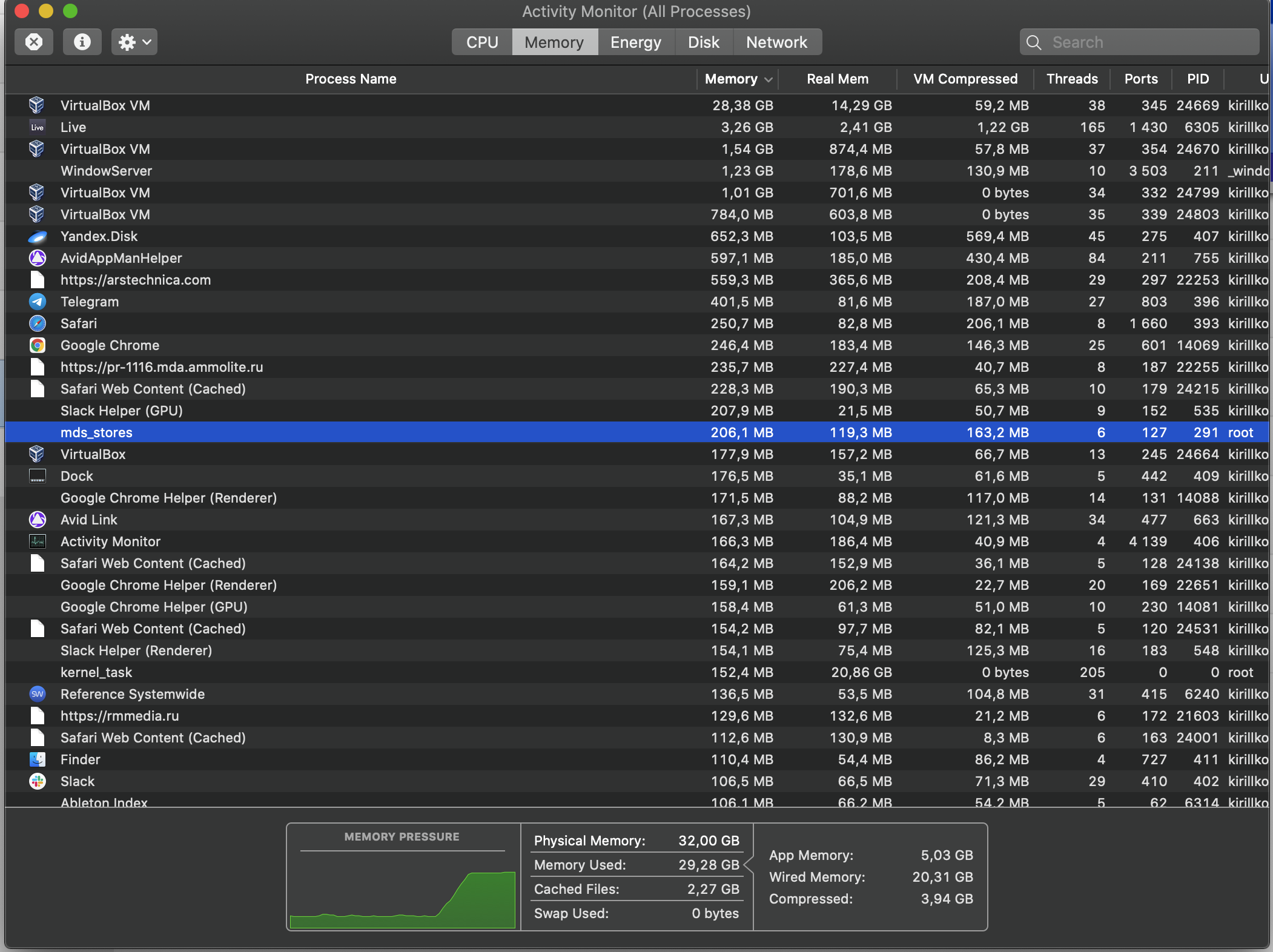Click the Cached Files 2,27 GB value
This screenshot has width=1273, height=952.
coord(713,889)
